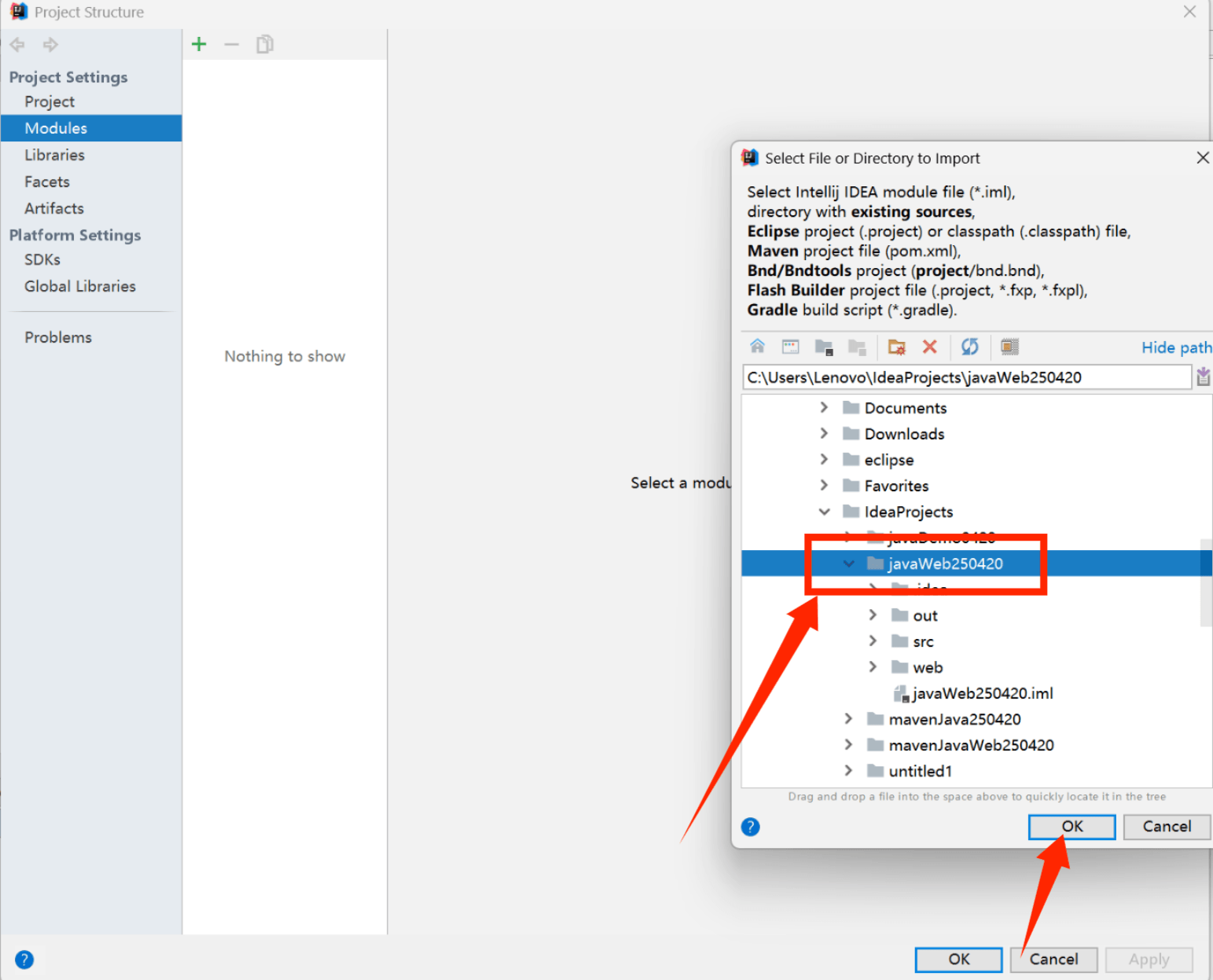
Task: Open help in import dialog
Action: pyautogui.click(x=751, y=827)
